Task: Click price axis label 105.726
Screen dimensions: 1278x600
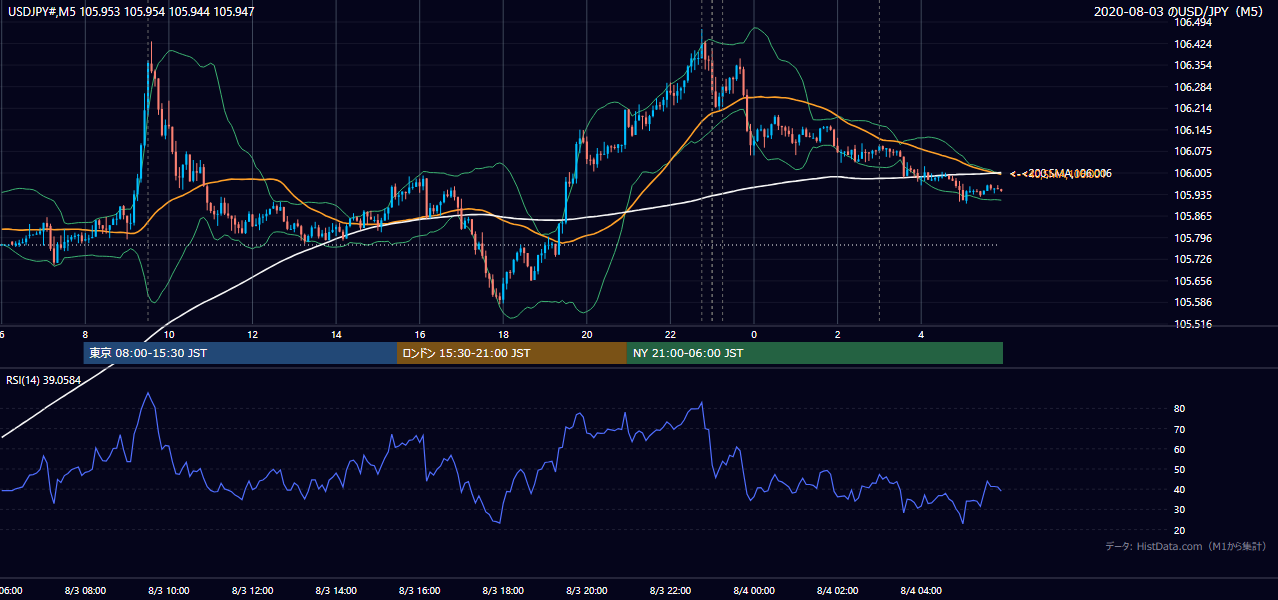Action: pyautogui.click(x=1194, y=260)
